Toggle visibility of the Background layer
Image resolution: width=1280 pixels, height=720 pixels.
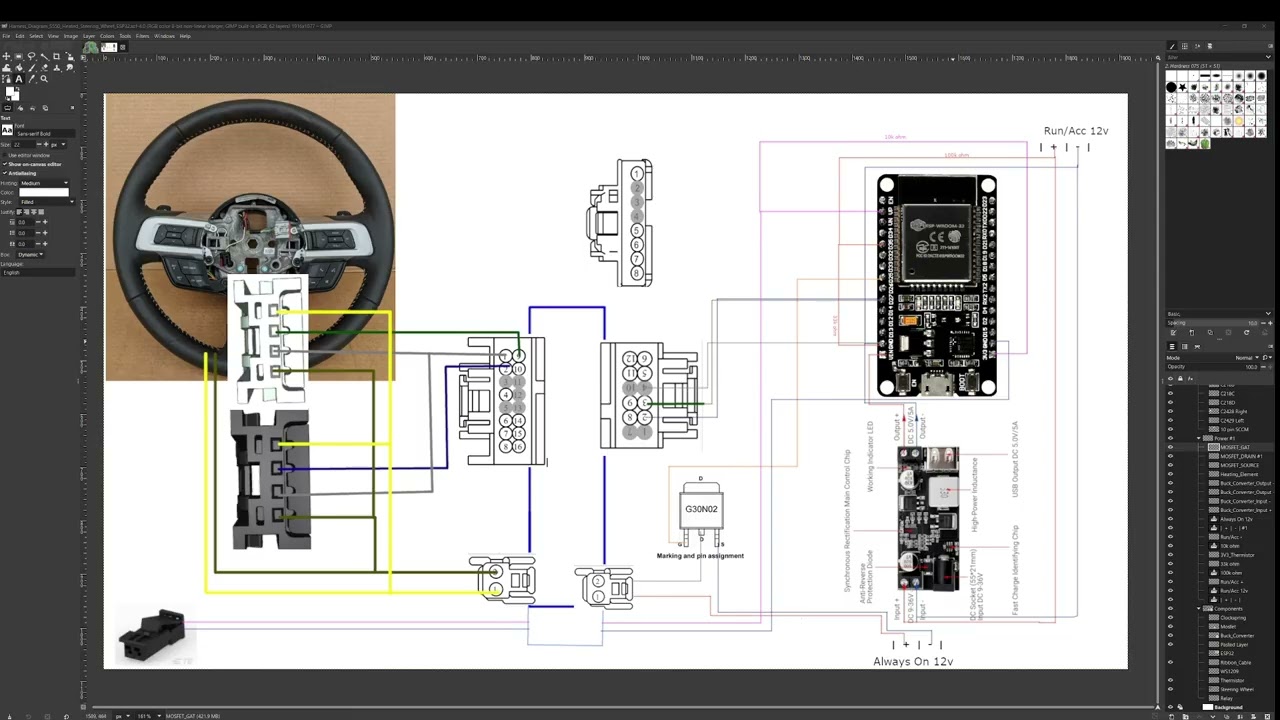(x=1171, y=707)
